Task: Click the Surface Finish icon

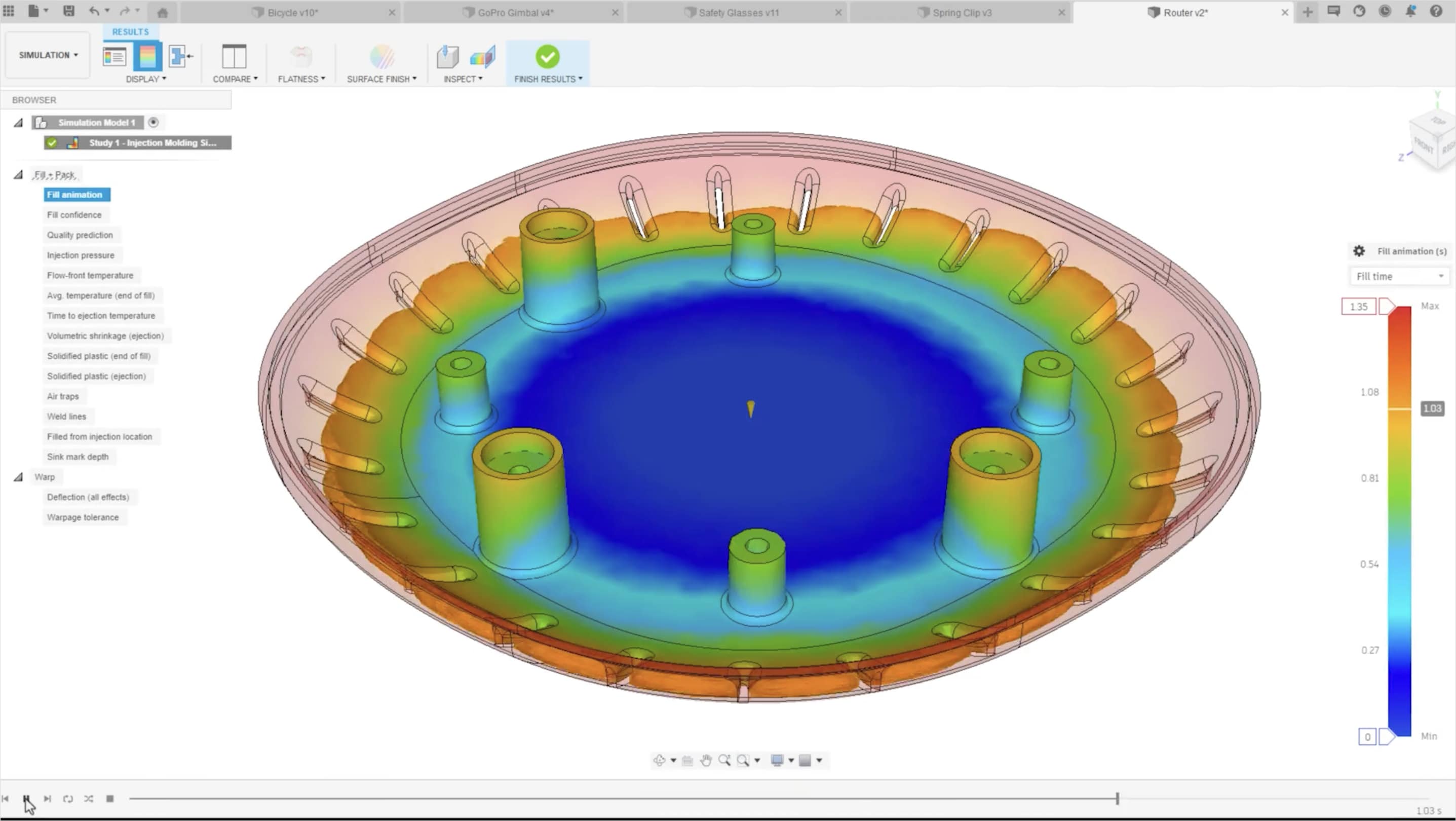Action: click(381, 57)
